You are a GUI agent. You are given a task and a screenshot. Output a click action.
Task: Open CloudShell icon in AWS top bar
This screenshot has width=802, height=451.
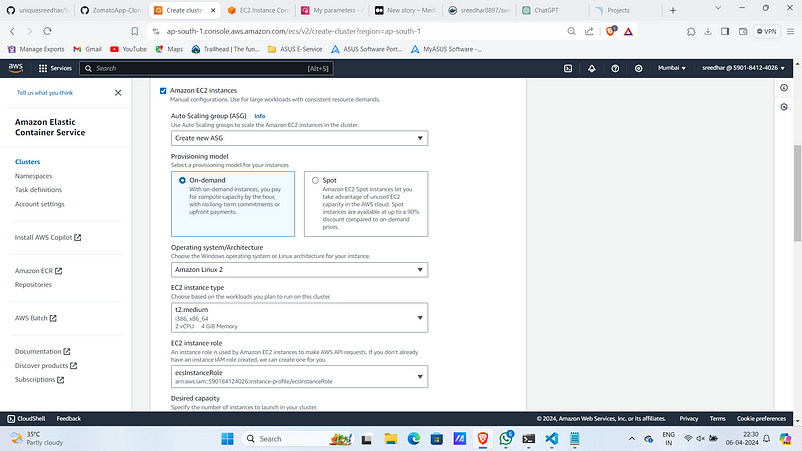tap(568, 68)
